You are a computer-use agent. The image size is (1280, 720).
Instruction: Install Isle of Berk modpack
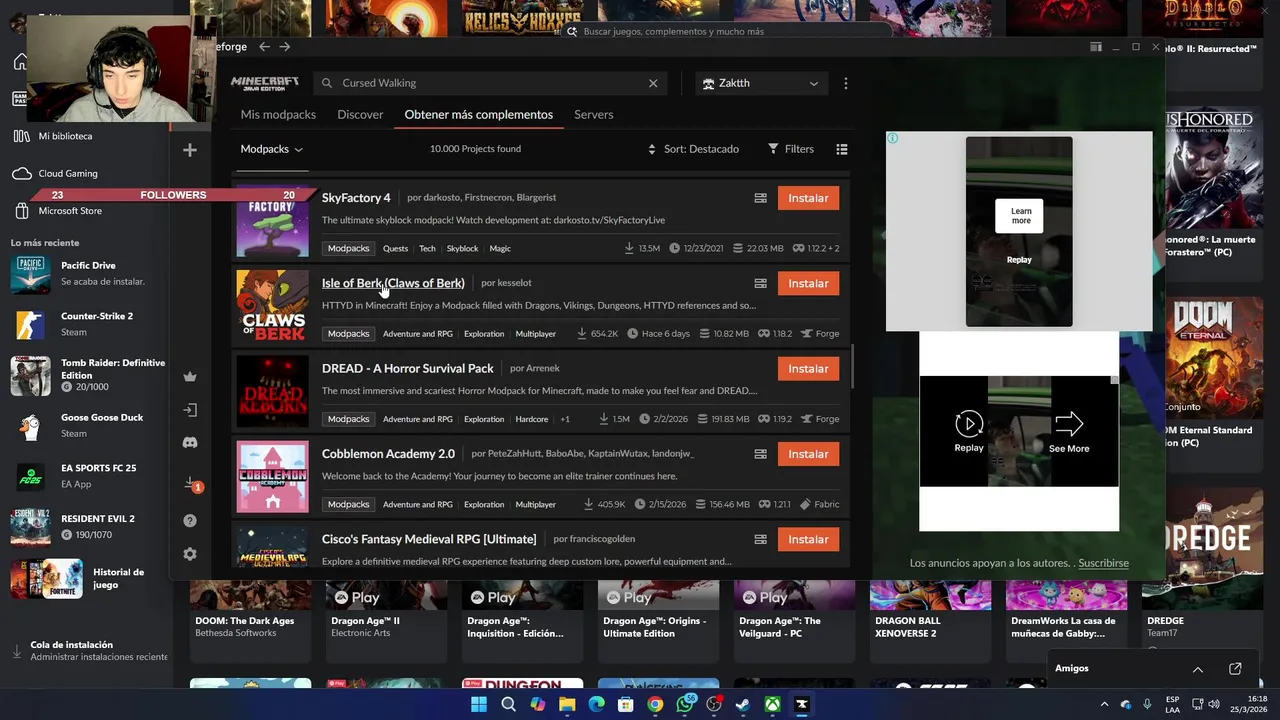click(808, 283)
